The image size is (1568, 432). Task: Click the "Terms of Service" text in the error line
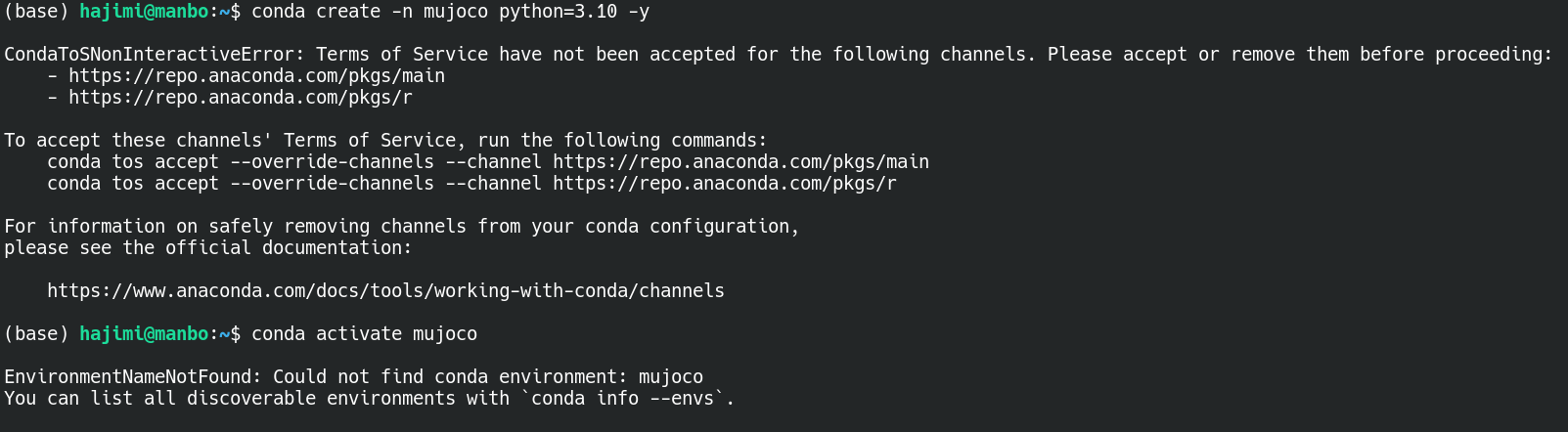pos(401,55)
